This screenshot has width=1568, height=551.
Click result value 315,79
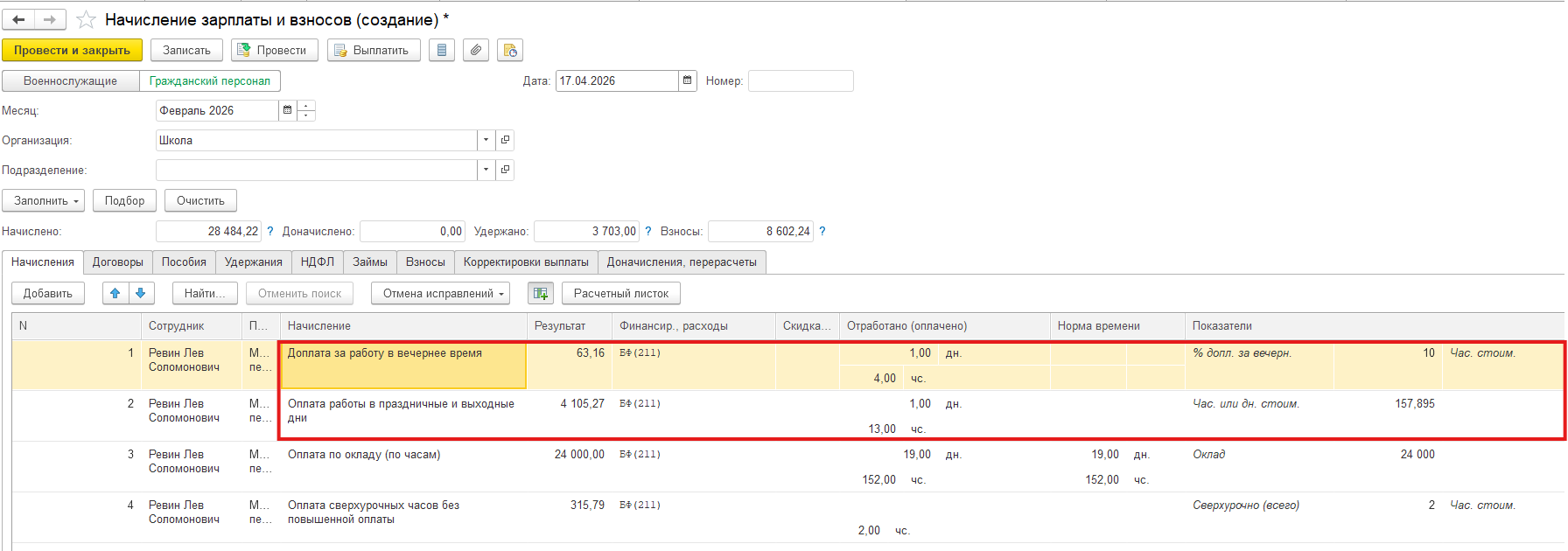pyautogui.click(x=587, y=505)
